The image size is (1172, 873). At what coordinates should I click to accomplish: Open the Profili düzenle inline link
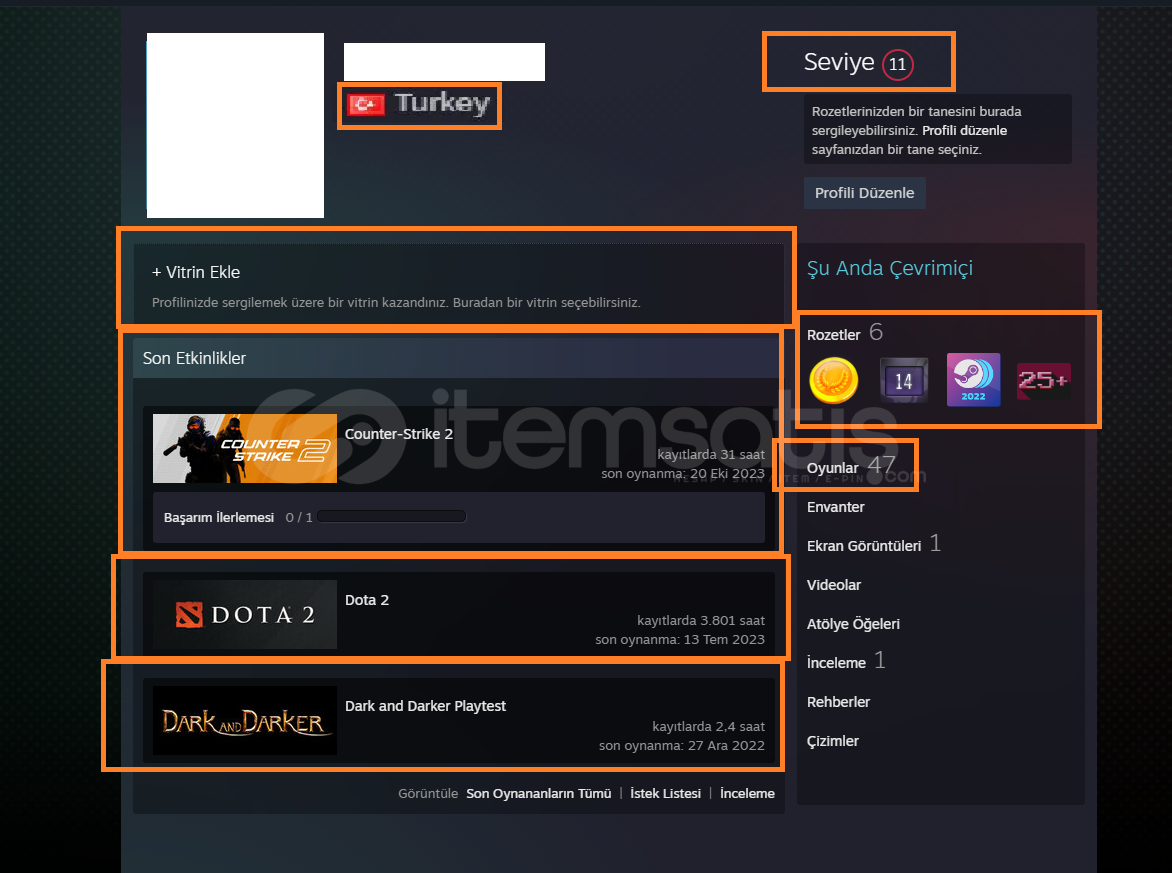(x=964, y=131)
